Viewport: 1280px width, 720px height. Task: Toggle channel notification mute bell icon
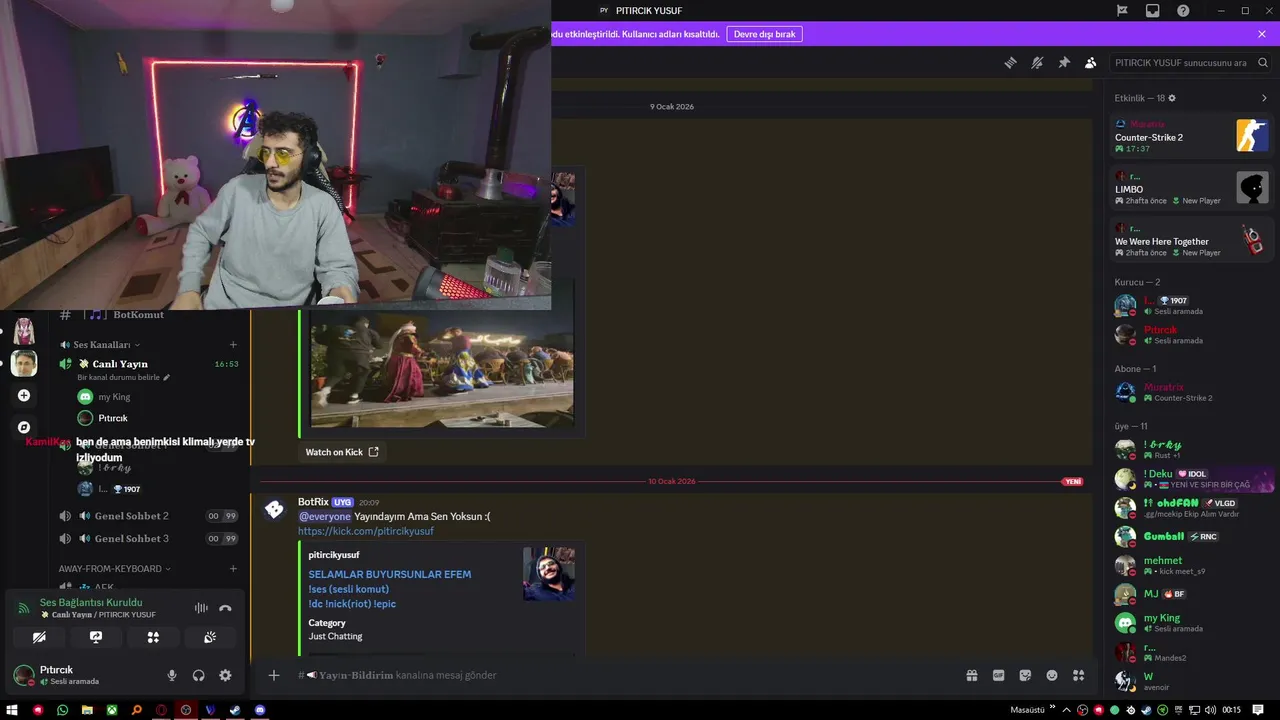[x=1037, y=62]
